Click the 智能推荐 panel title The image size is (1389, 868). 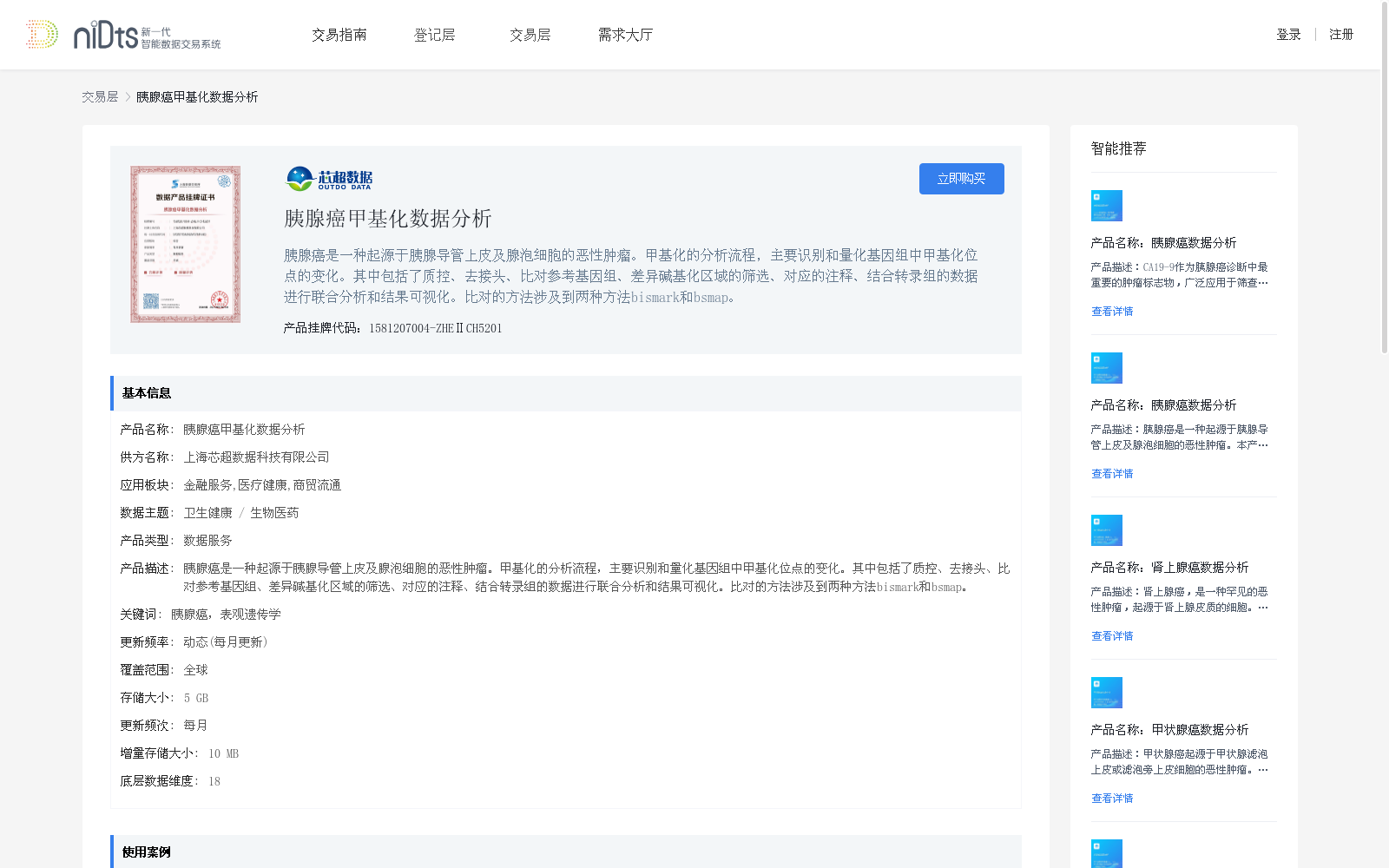[1118, 148]
